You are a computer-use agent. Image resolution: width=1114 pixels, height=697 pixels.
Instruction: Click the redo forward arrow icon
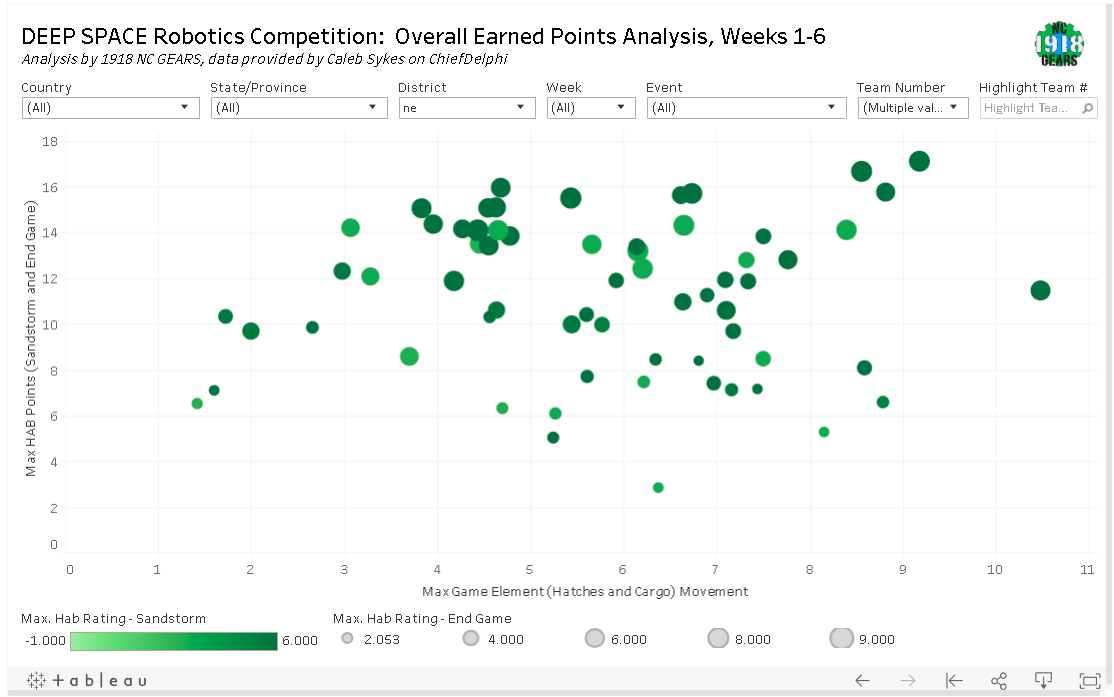coord(908,681)
